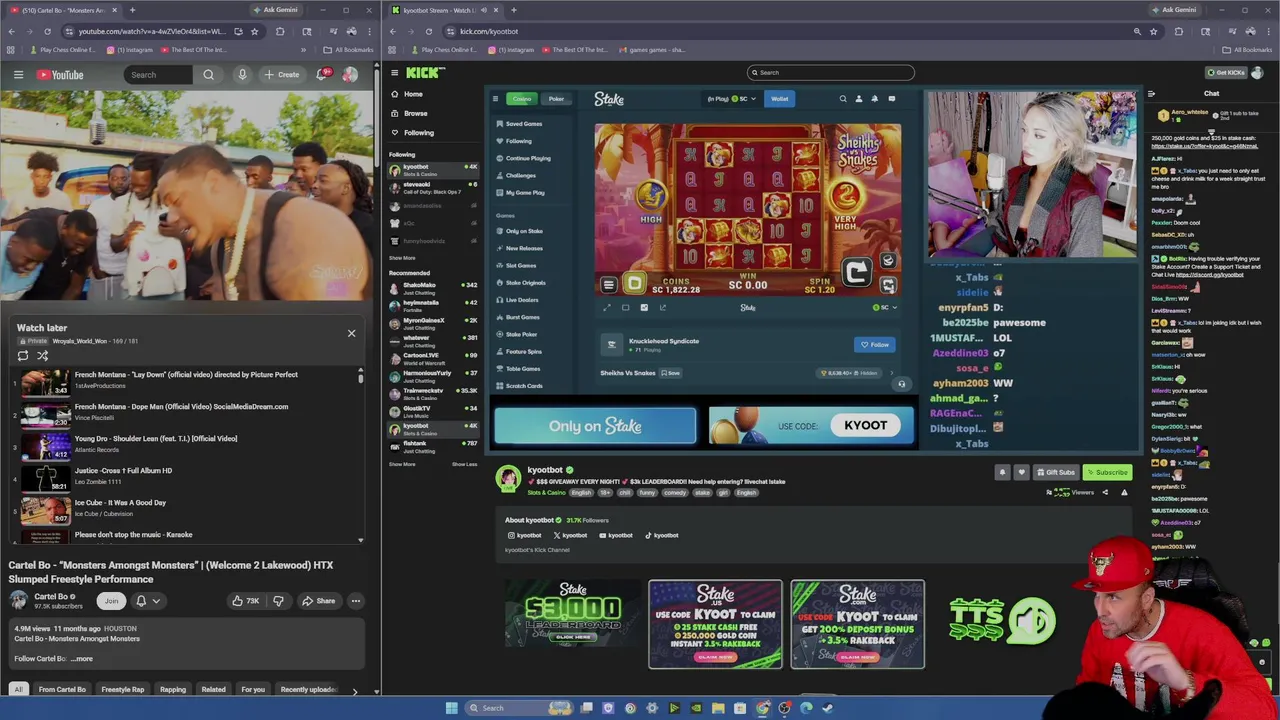This screenshot has height=720, width=1280.
Task: Open subscription notification dropdown next to Join
Action: [147, 601]
